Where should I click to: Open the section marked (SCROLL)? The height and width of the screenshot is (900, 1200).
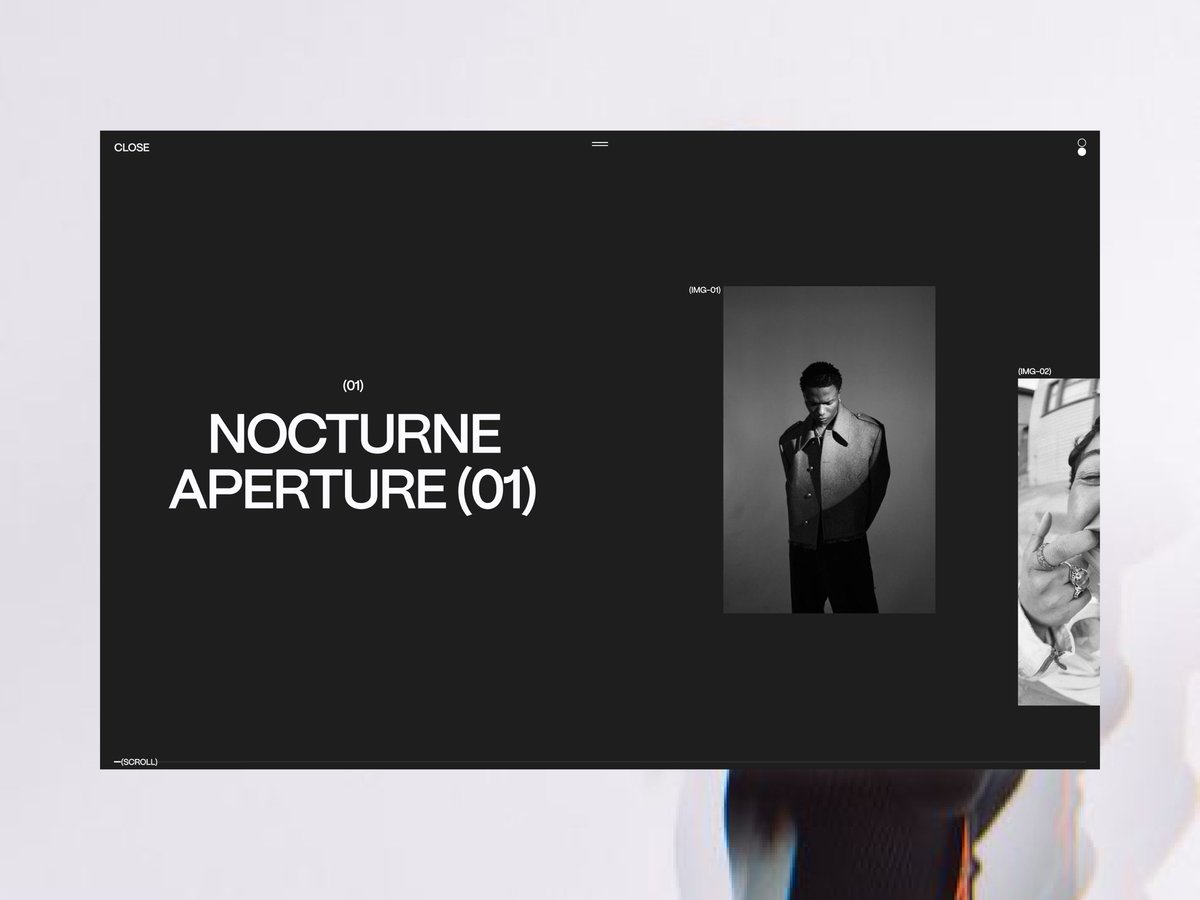tap(137, 761)
